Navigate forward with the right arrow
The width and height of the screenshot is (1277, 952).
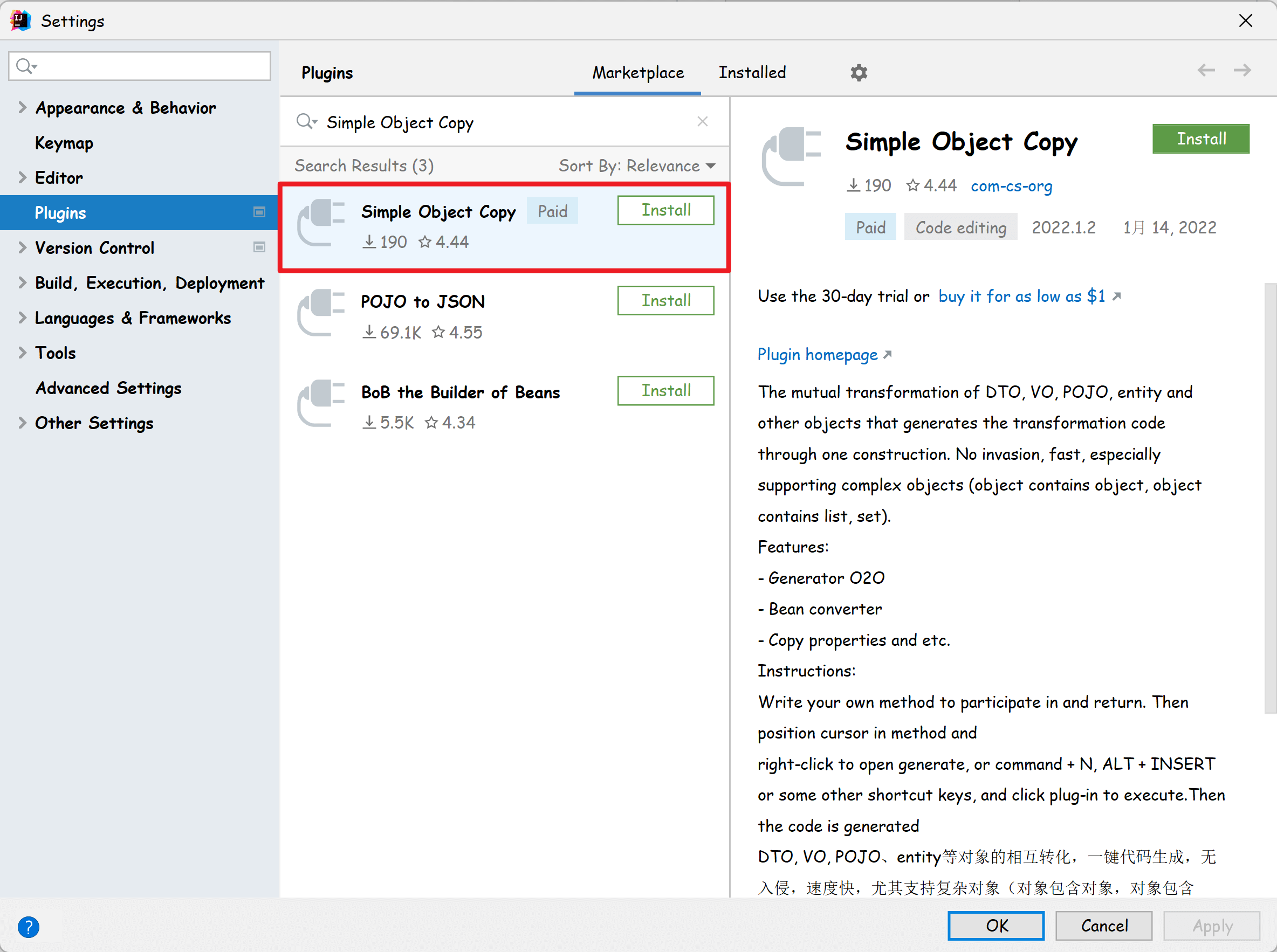(1242, 70)
